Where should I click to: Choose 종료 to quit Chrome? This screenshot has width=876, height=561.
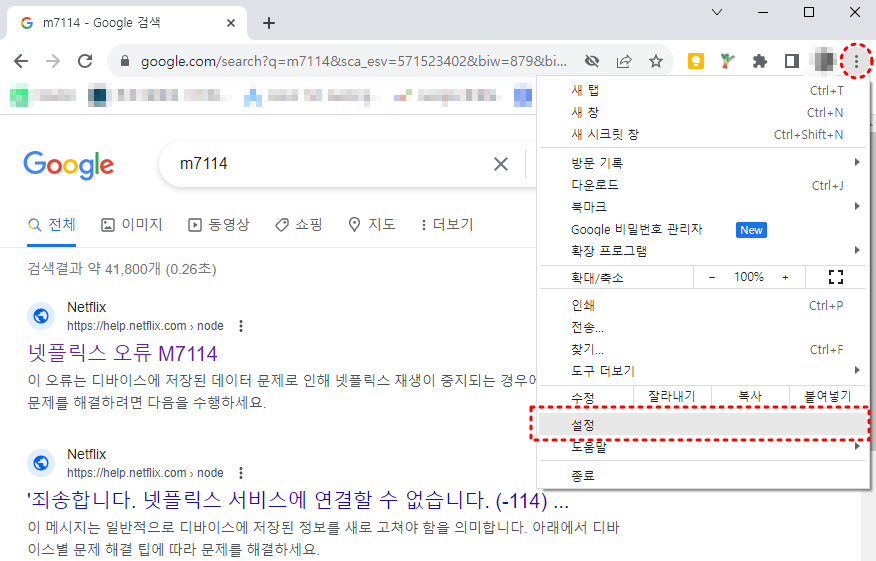tap(705, 476)
